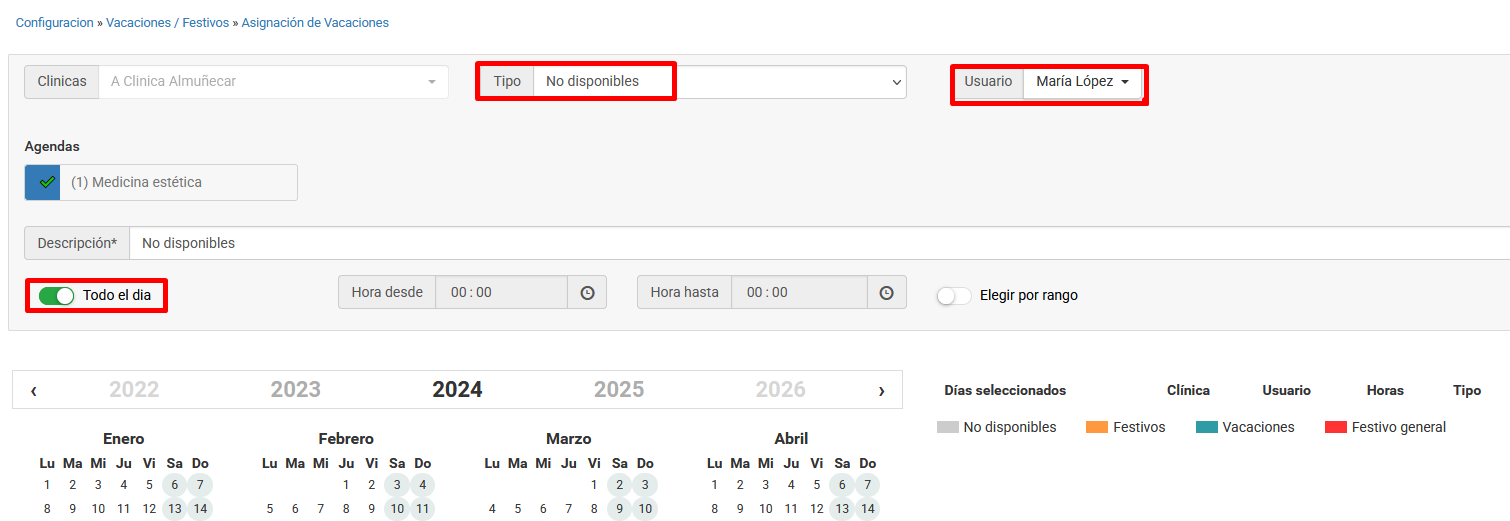Go to previous year with left arrow
This screenshot has width=1510, height=521.
34,390
